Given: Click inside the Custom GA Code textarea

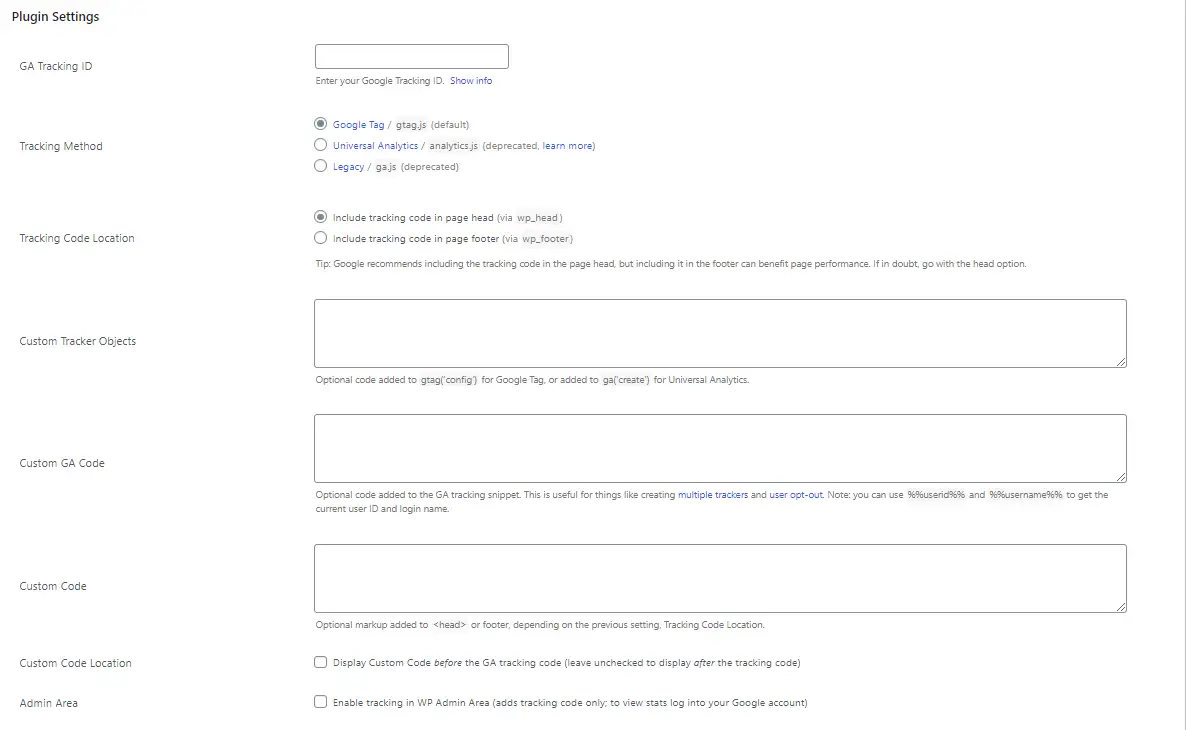Looking at the screenshot, I should coord(719,447).
